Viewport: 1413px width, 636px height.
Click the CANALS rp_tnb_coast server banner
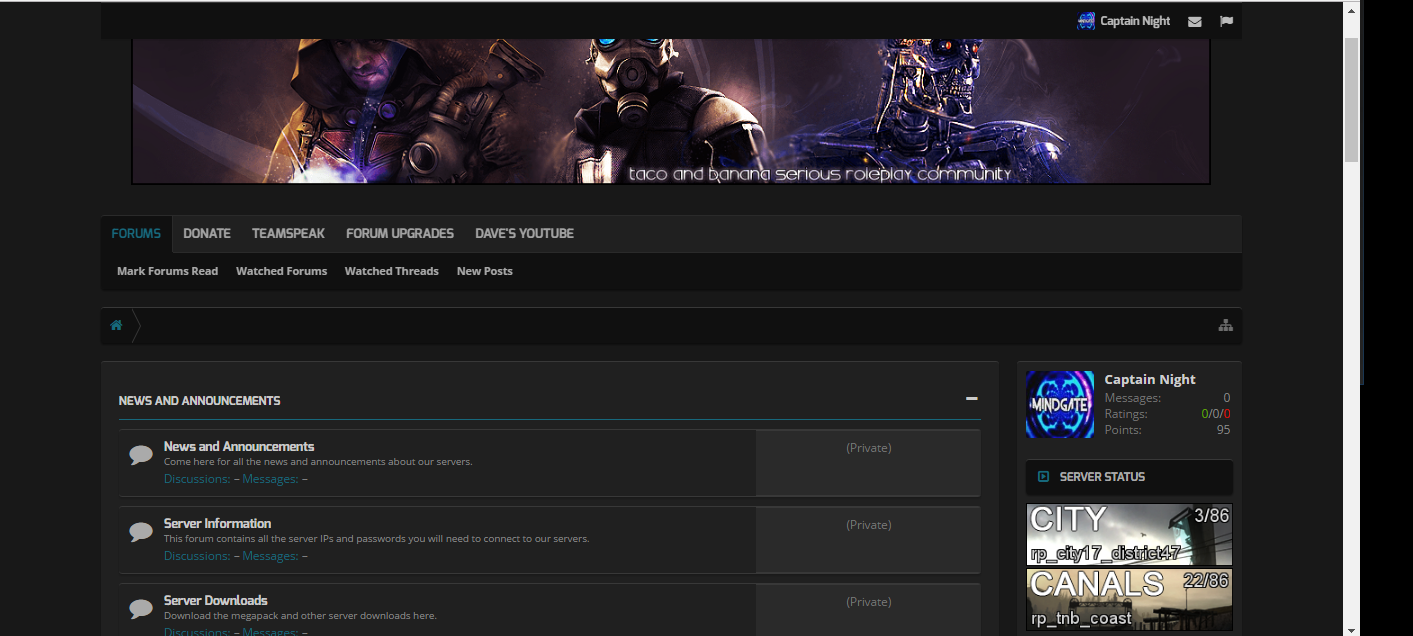(x=1129, y=599)
